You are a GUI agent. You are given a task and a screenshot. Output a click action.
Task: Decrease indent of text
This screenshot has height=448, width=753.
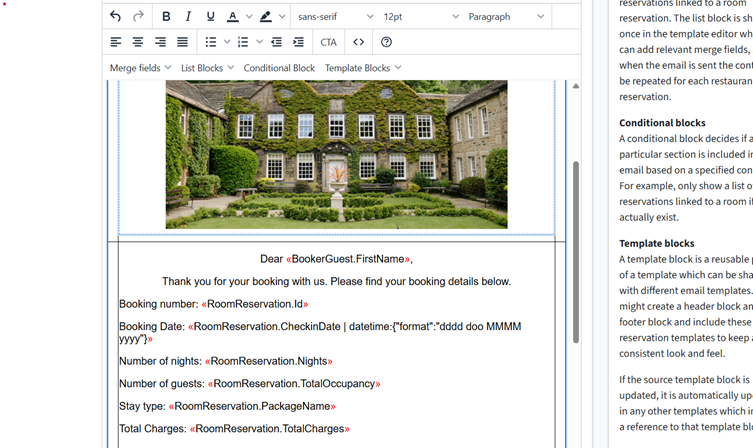click(x=277, y=42)
